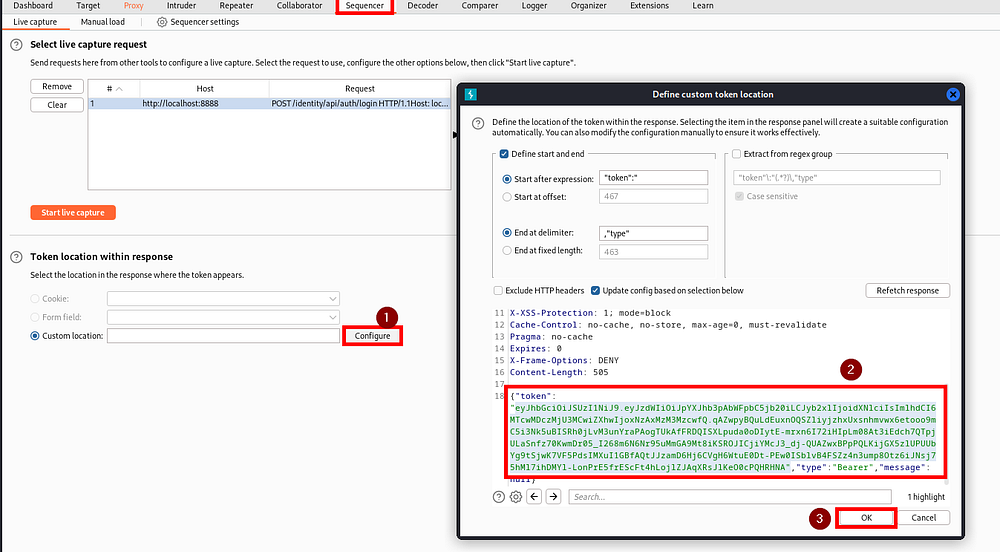This screenshot has height=552, width=1000.
Task: Open help for Token location within response
Action: pyautogui.click(x=17, y=257)
